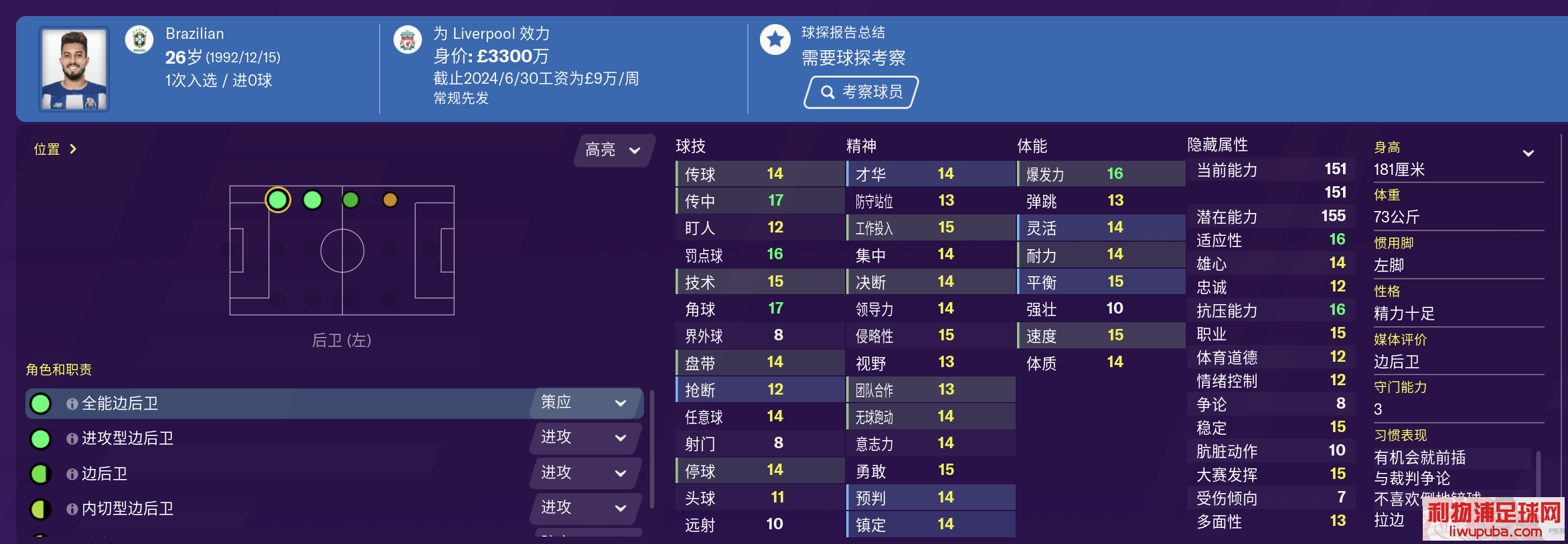This screenshot has height=544, width=1568.
Task: Select the orange position dot on pitch
Action: point(390,200)
